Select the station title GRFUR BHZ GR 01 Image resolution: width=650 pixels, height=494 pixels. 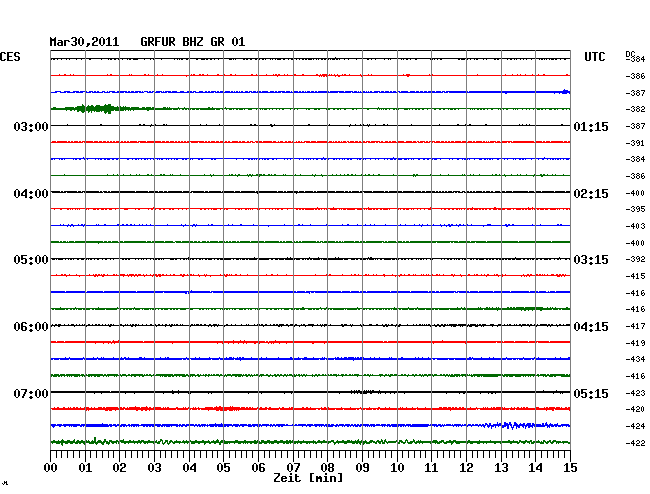(x=193, y=42)
